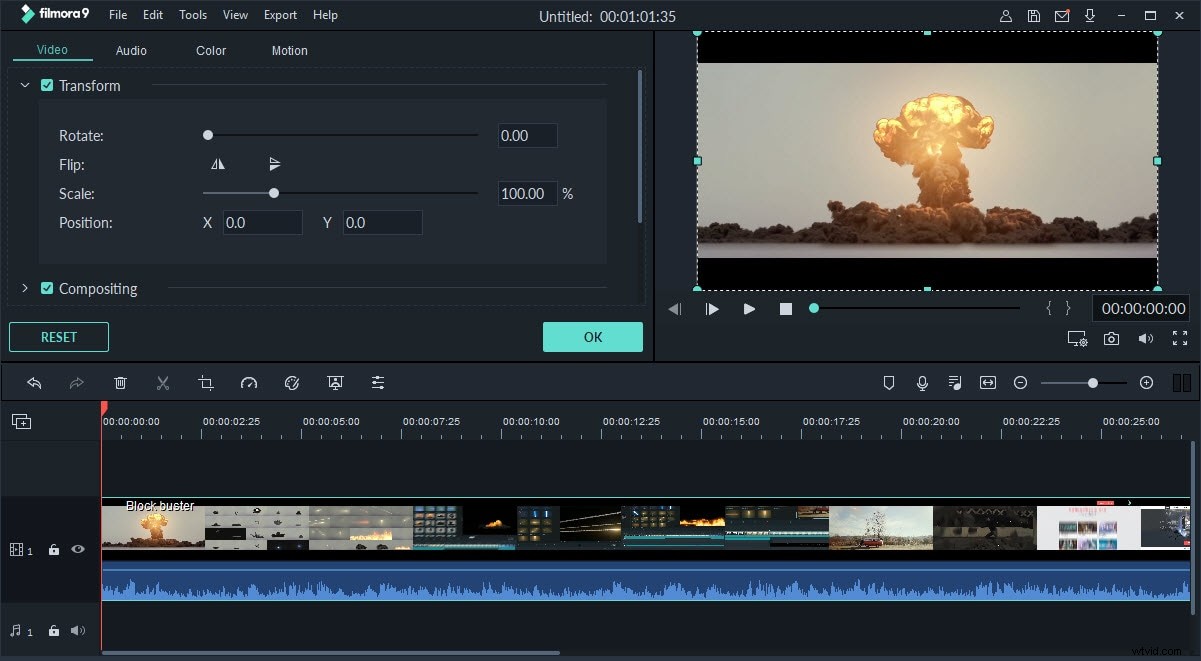Collapse the Transform section
The image size is (1201, 661).
pyautogui.click(x=24, y=85)
